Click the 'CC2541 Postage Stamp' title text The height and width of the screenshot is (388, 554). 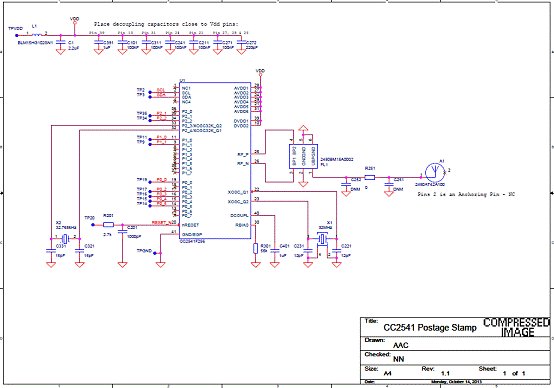(x=430, y=328)
